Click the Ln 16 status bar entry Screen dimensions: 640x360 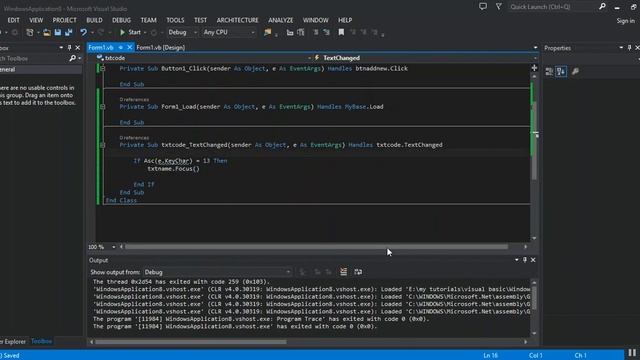tap(490, 356)
